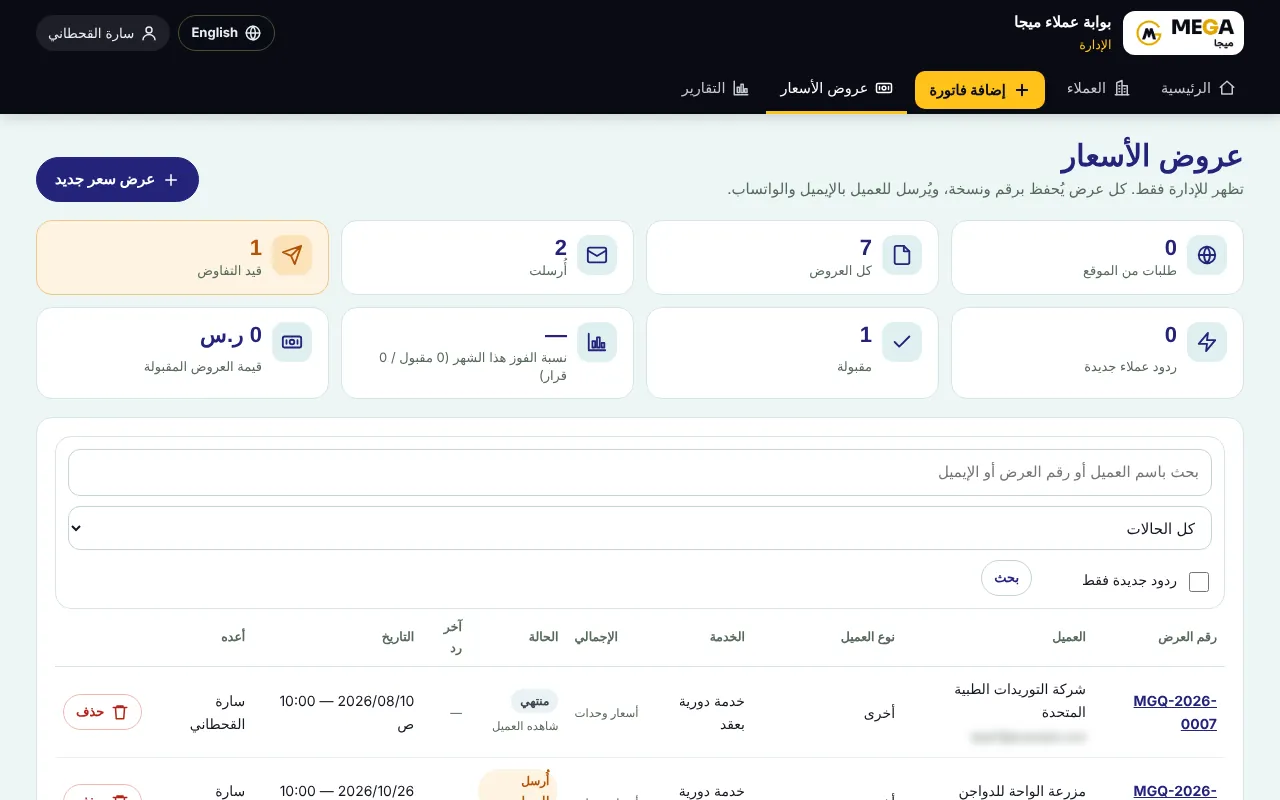Click the بحث search button
Viewport: 1280px width, 800px height.
(x=1006, y=578)
